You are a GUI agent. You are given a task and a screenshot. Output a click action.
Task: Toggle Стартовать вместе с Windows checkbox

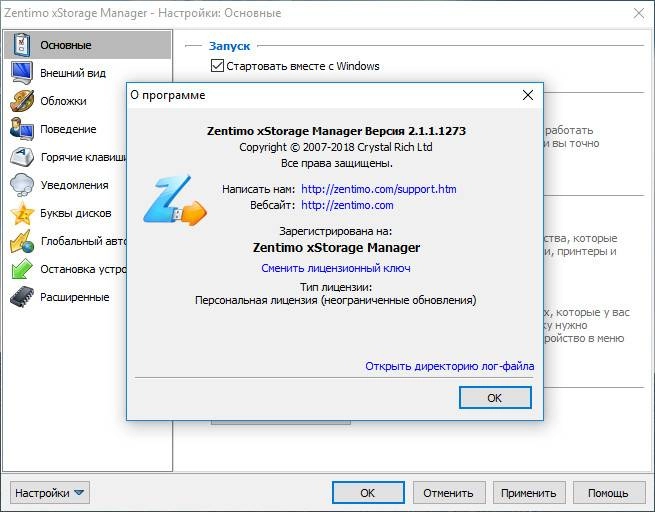tap(217, 66)
